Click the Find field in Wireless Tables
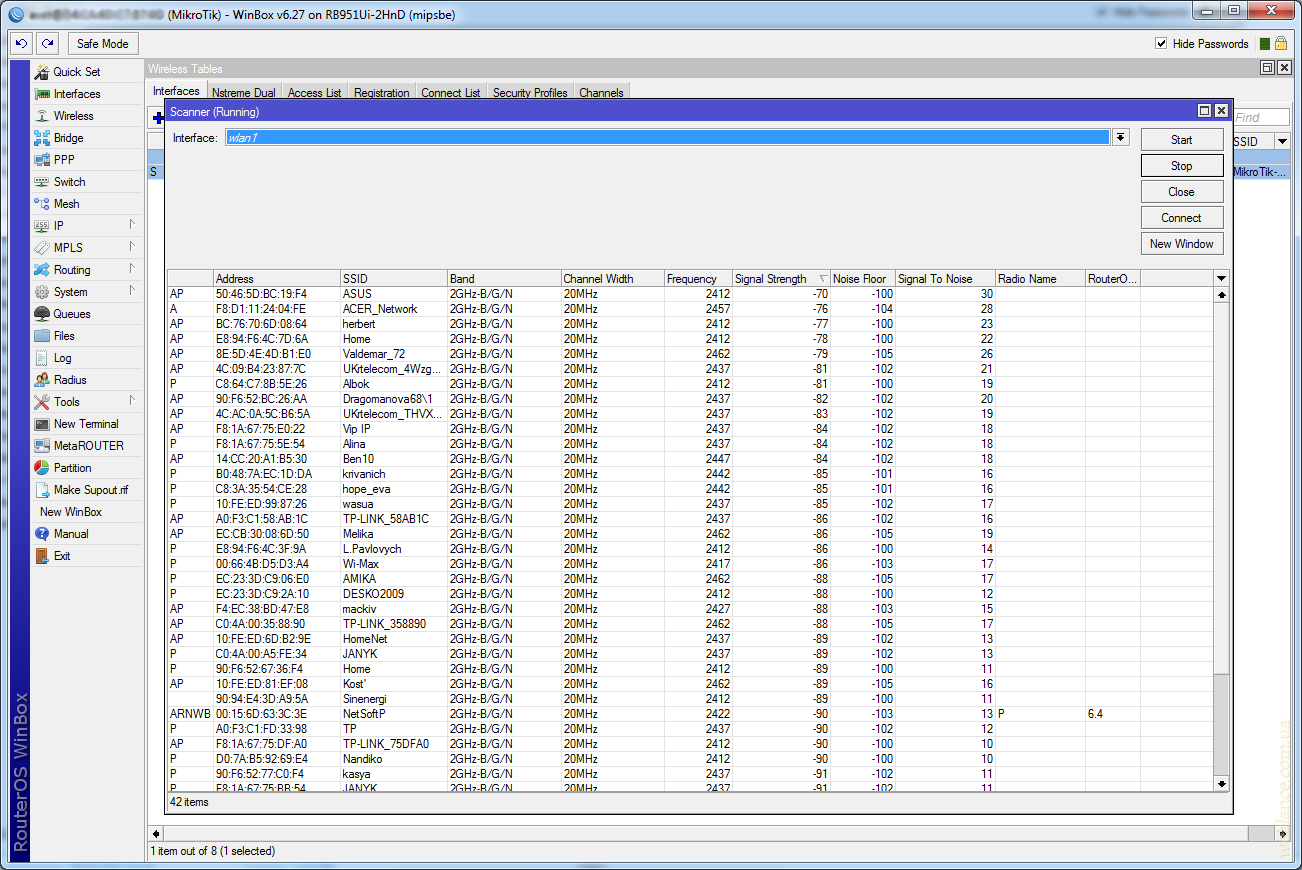Screen dimensions: 1302x870 [x=1260, y=118]
